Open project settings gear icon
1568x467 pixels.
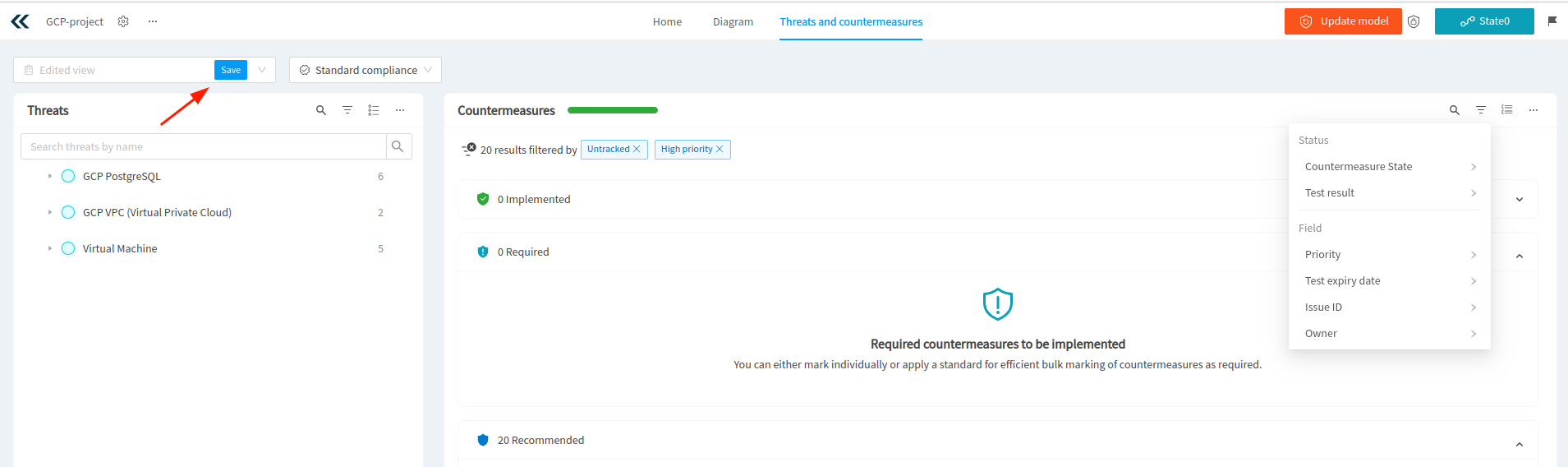(123, 21)
